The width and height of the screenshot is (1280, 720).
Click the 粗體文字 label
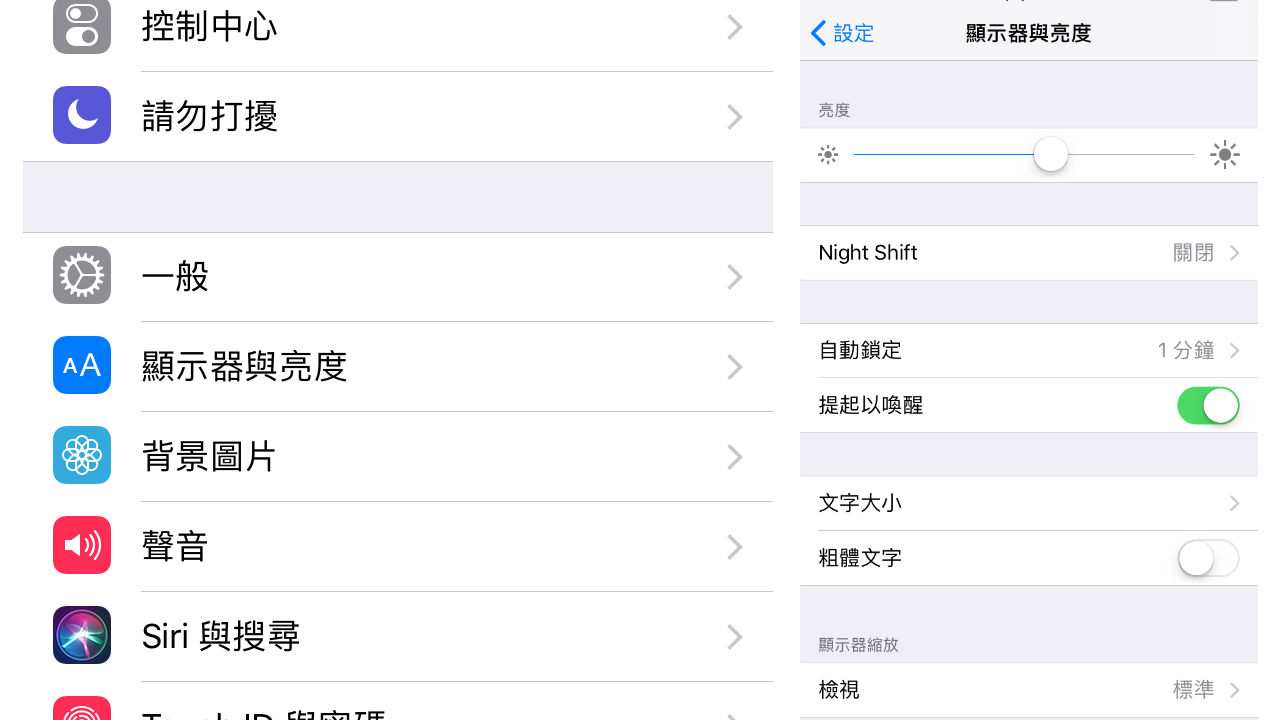(x=860, y=558)
